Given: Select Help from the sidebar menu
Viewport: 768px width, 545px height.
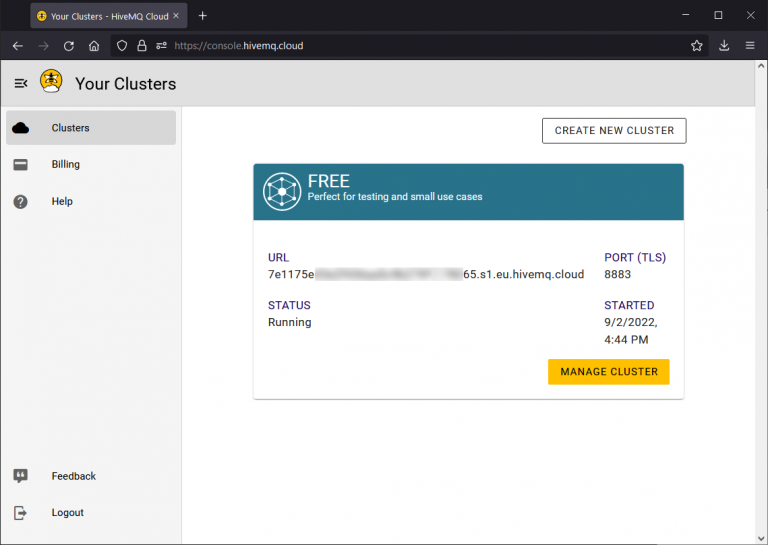Looking at the screenshot, I should pyautogui.click(x=62, y=202).
